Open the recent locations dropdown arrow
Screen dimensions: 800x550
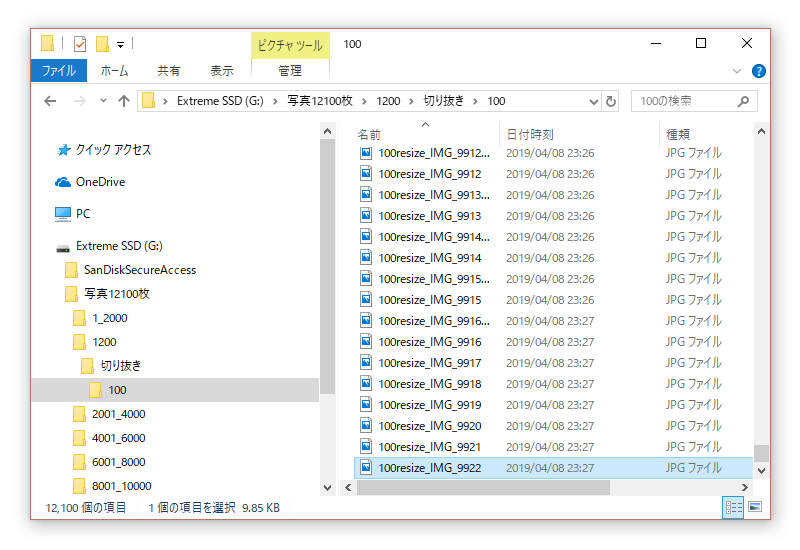pyautogui.click(x=104, y=101)
